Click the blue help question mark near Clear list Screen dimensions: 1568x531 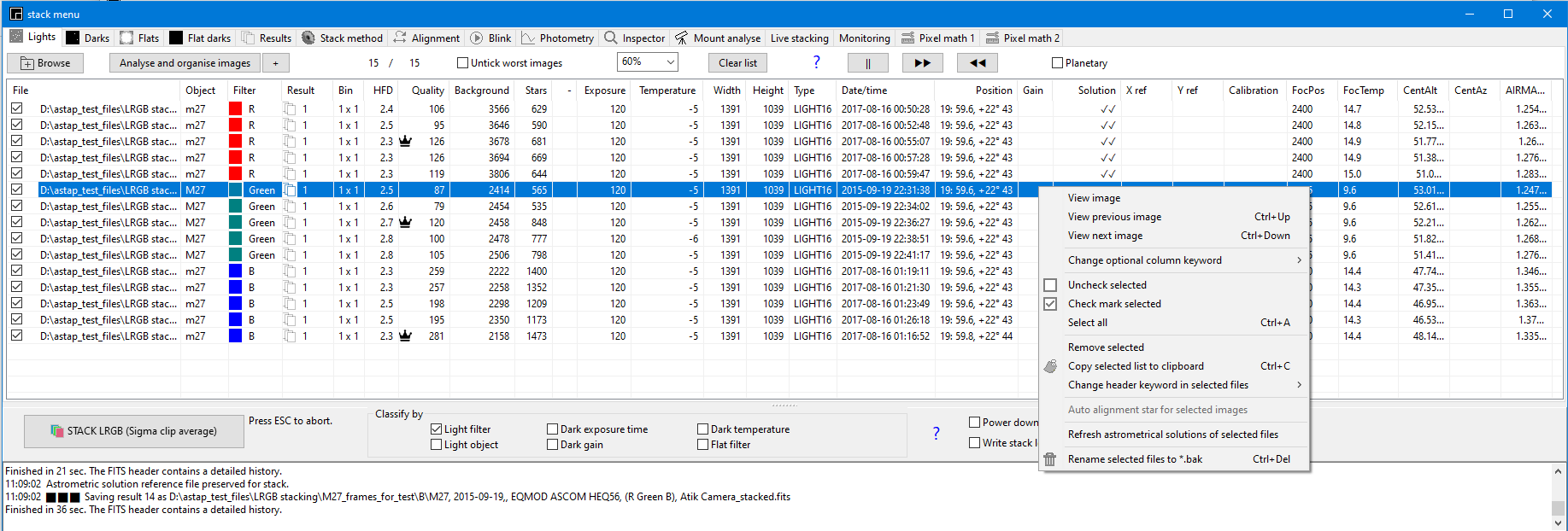(816, 62)
